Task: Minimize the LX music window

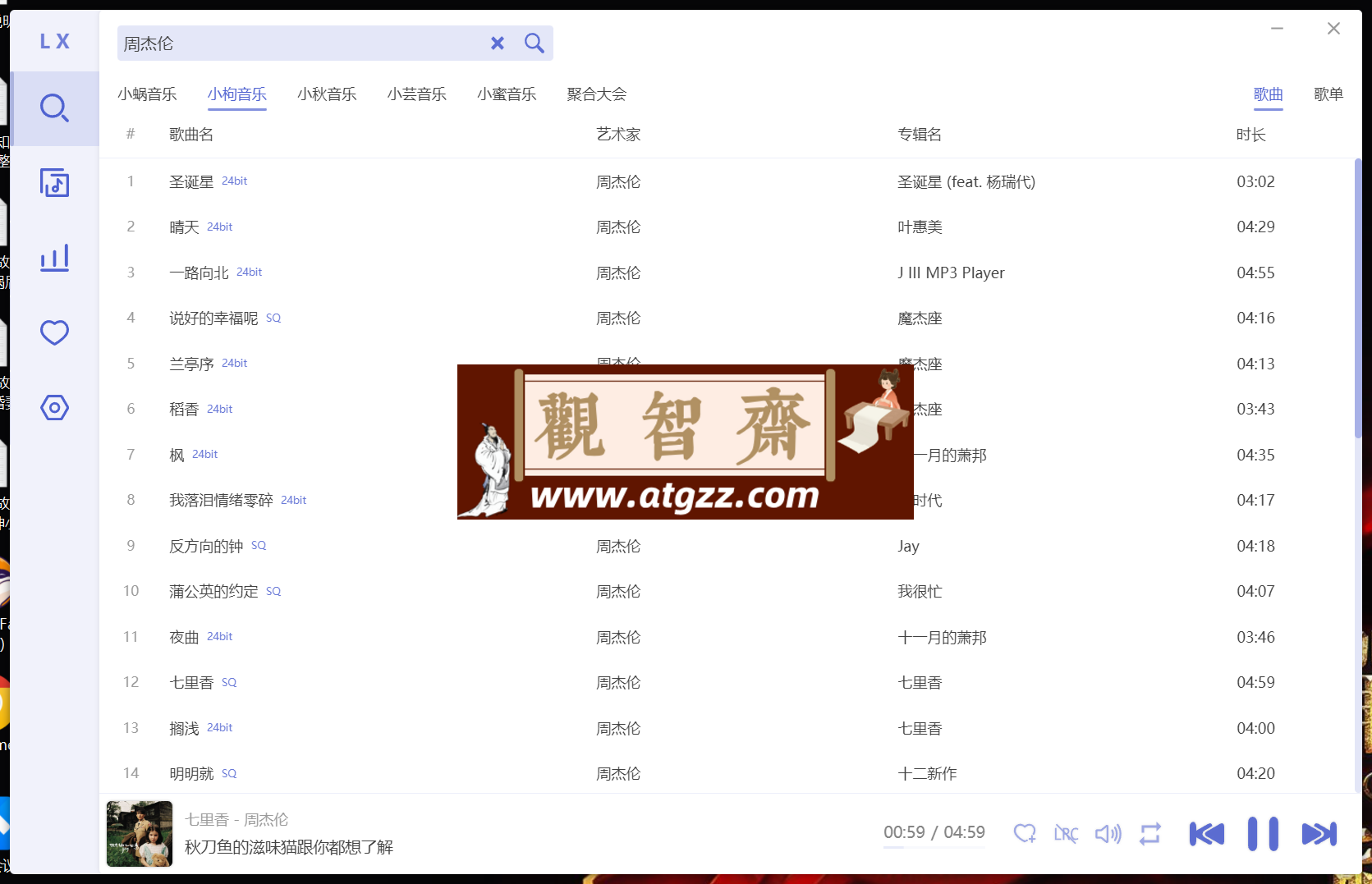Action: [x=1277, y=29]
